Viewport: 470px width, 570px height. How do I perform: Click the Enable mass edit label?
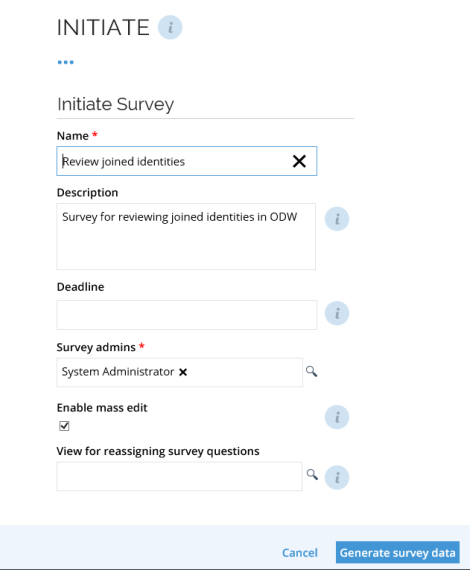(x=102, y=408)
